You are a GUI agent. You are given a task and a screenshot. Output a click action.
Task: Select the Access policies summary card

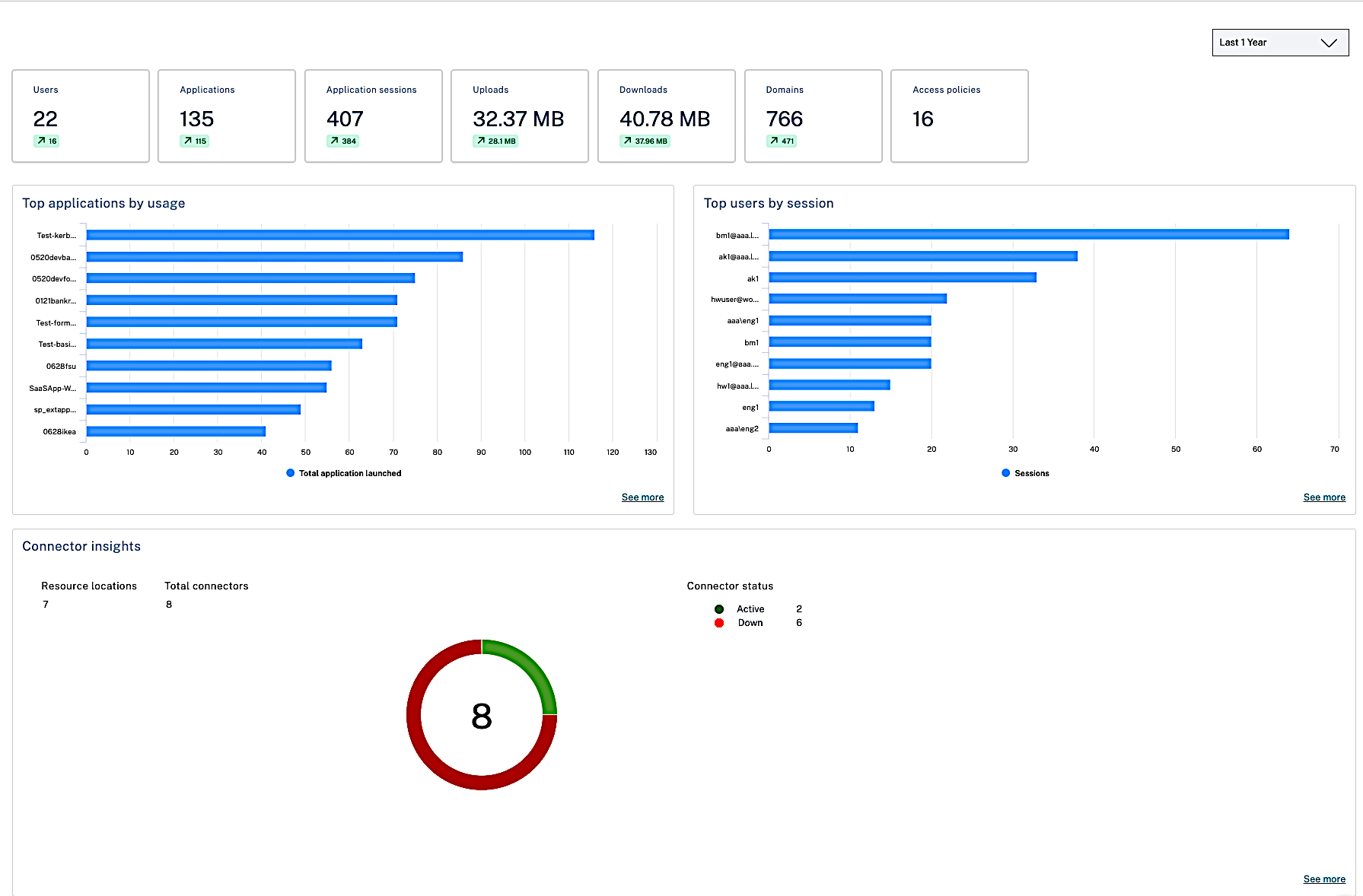959,116
